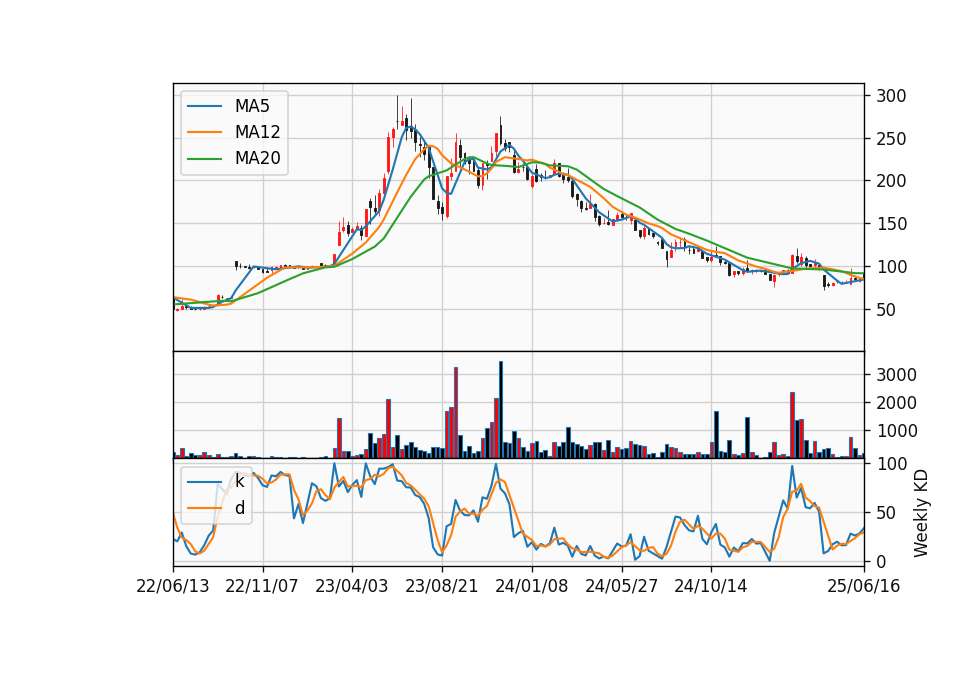Click the Weekly KD axis label
Viewport: 960px width, 690px height.
921,513
